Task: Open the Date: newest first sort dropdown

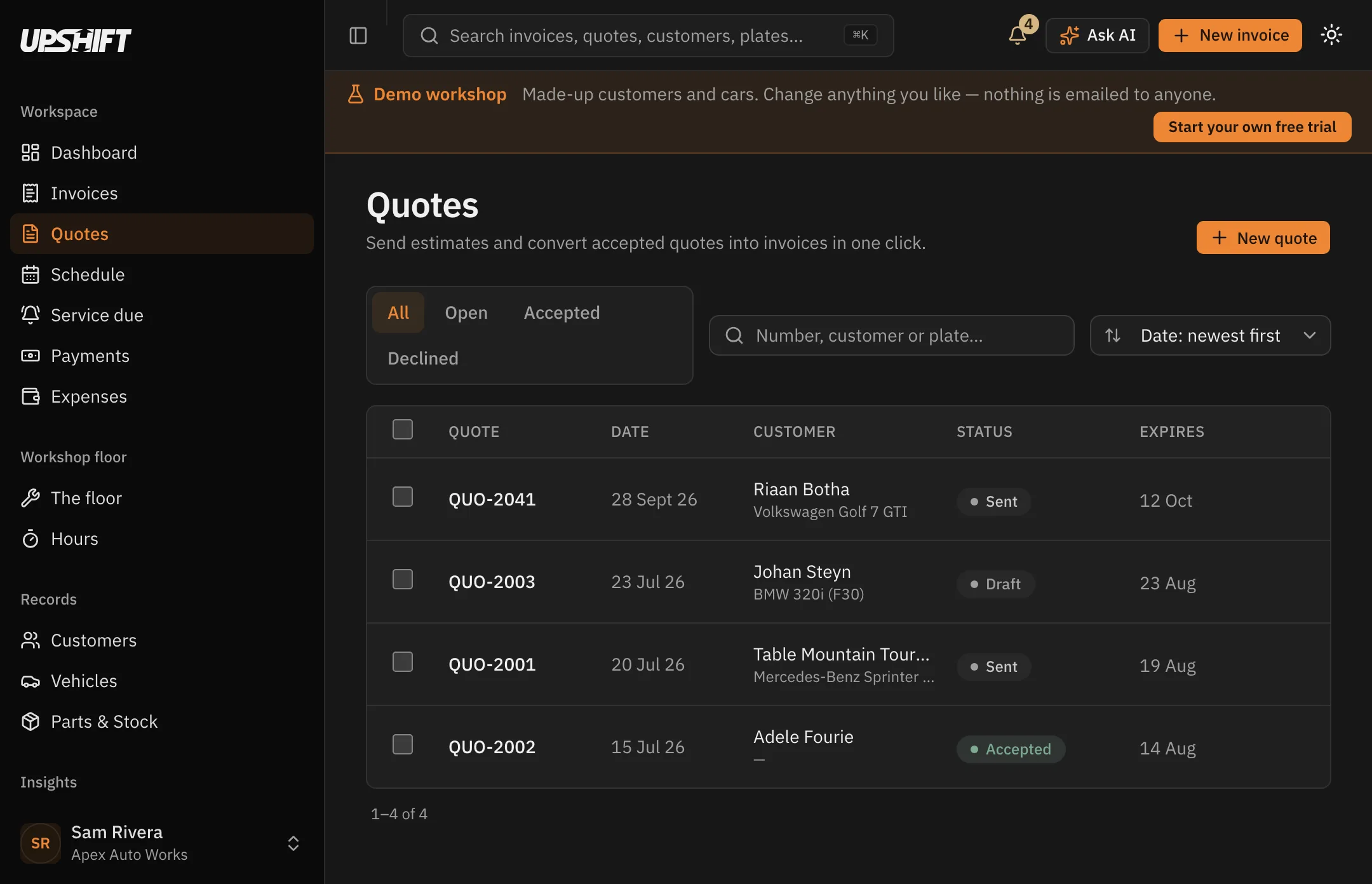Action: tap(1210, 335)
